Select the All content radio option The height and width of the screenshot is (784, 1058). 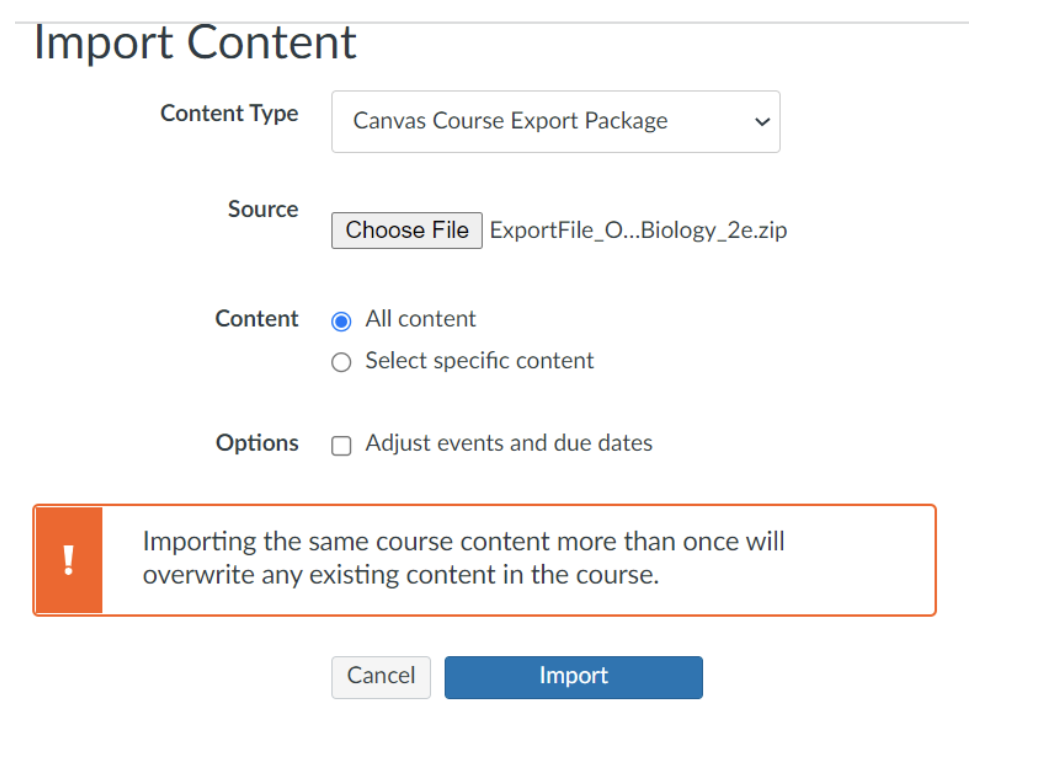[x=341, y=319]
